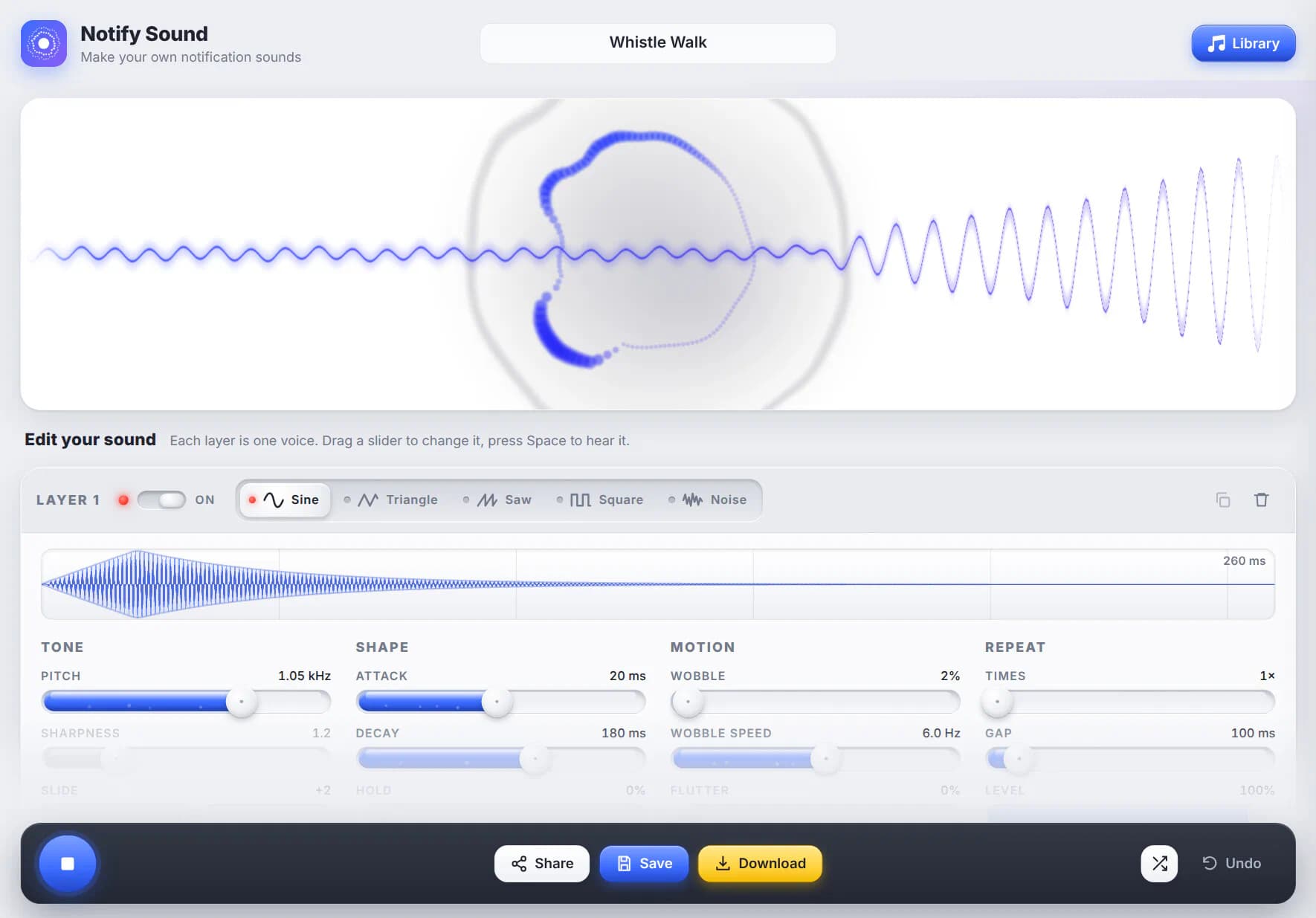This screenshot has height=918, width=1316.
Task: Click the Layer 1 envelope waveform preview
Action: (x=658, y=584)
